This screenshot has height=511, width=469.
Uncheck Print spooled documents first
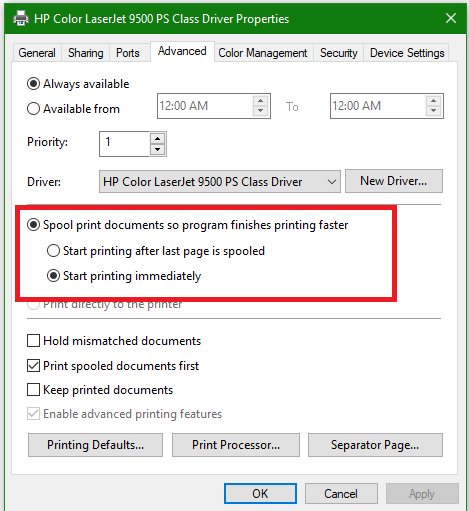coord(33,366)
